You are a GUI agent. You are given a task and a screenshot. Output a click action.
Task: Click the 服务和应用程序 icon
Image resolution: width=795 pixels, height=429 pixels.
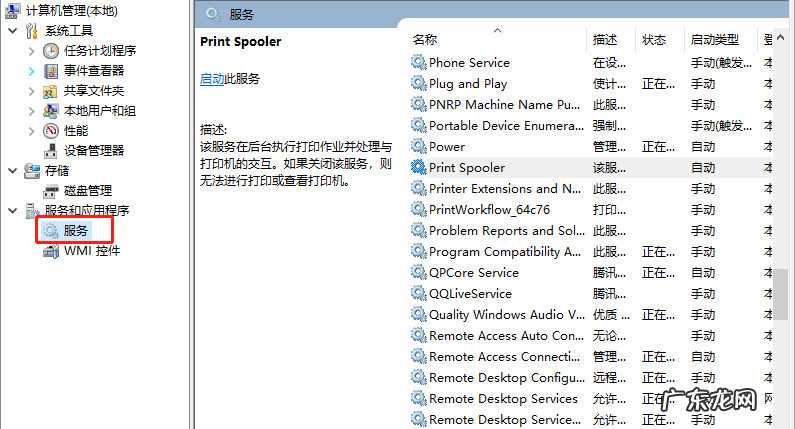click(32, 211)
